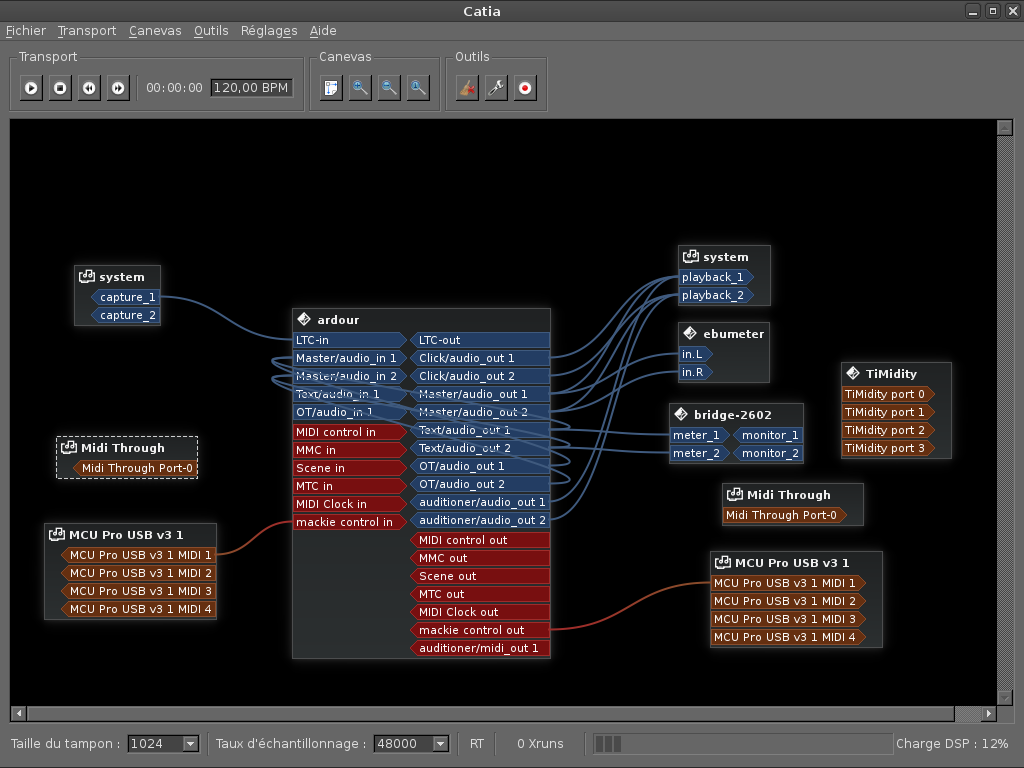This screenshot has width=1024, height=768.
Task: Click the 120,00 BPM tempo field
Action: click(x=251, y=88)
